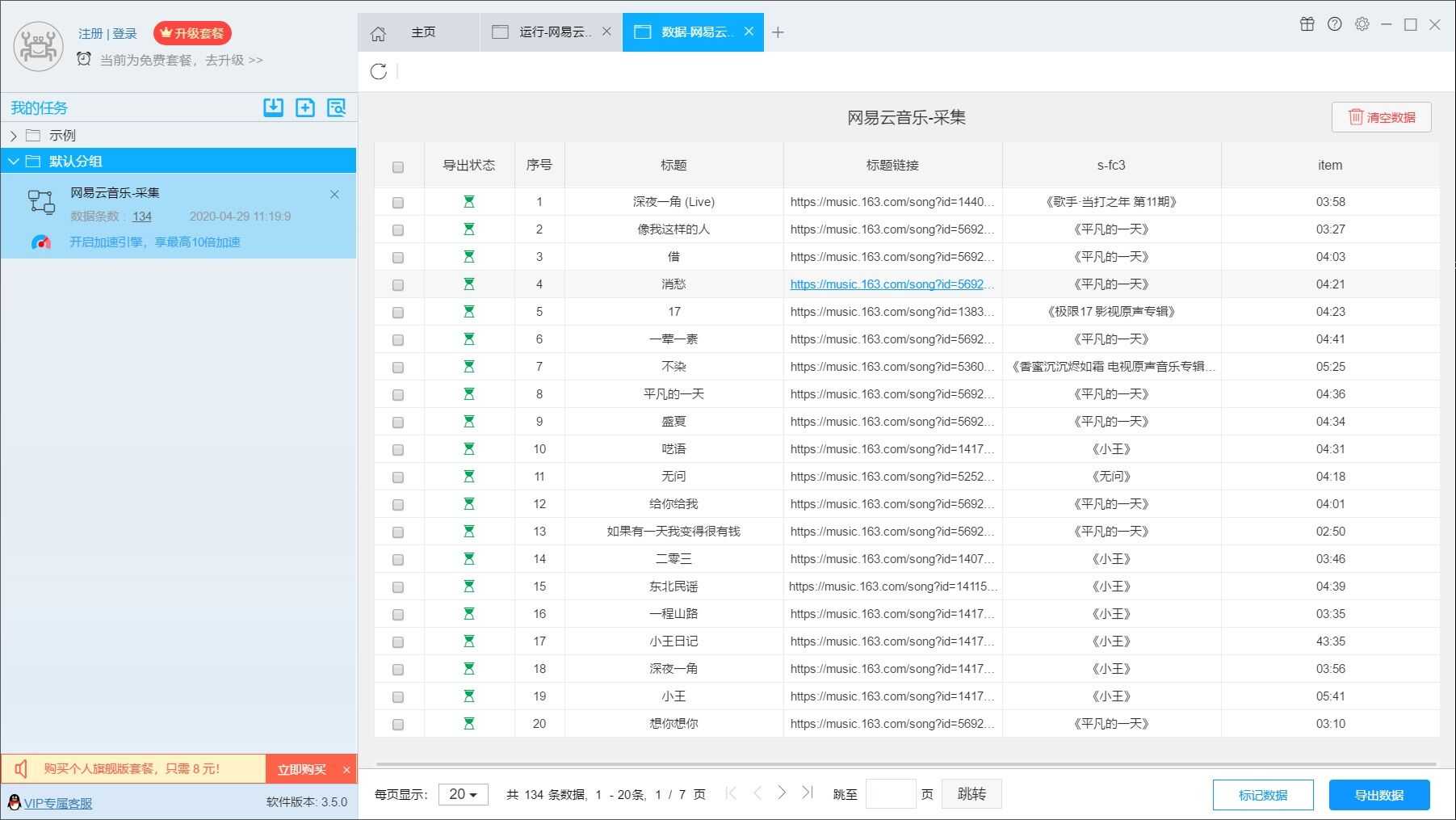Open the 注册 link
The width and height of the screenshot is (1456, 820).
90,33
